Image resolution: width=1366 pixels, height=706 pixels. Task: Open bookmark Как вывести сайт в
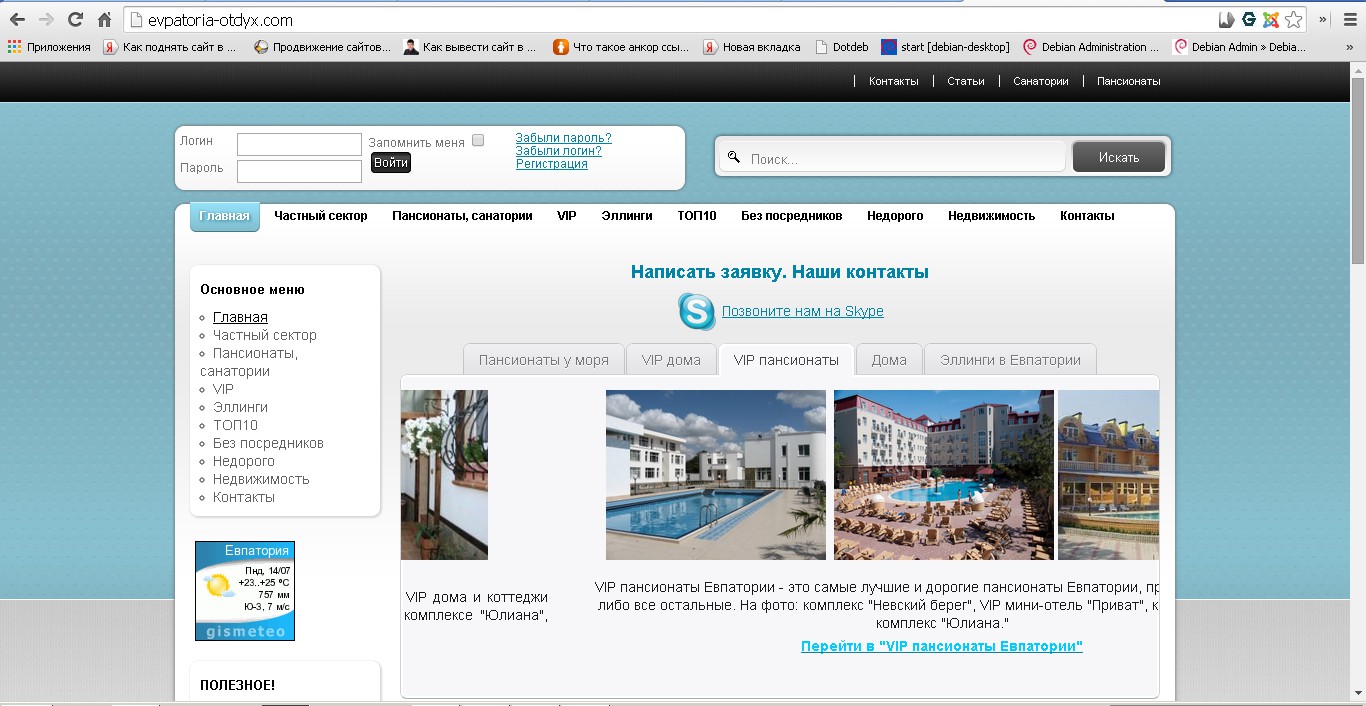pyautogui.click(x=470, y=47)
